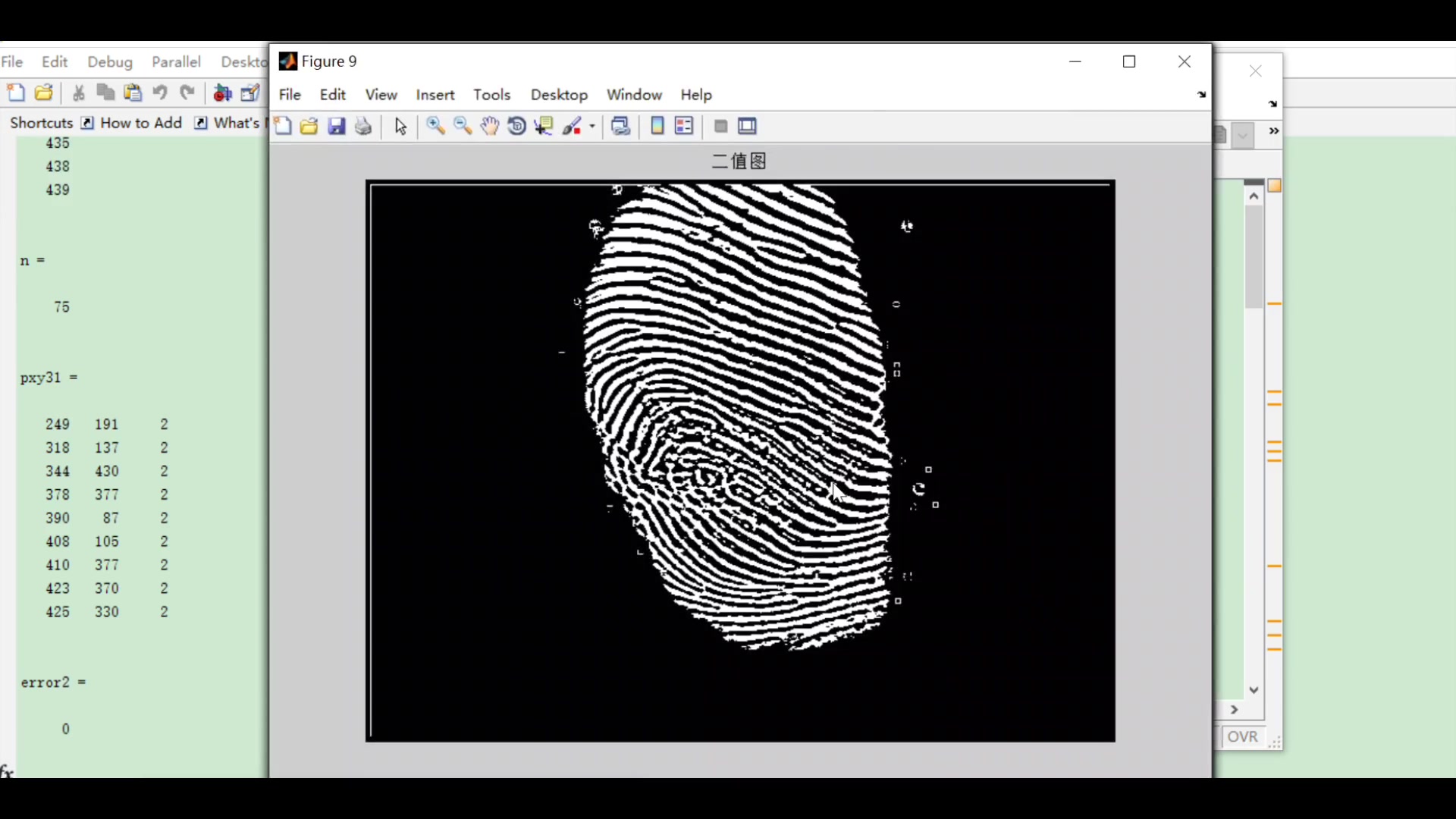Print the figure

pyautogui.click(x=363, y=127)
